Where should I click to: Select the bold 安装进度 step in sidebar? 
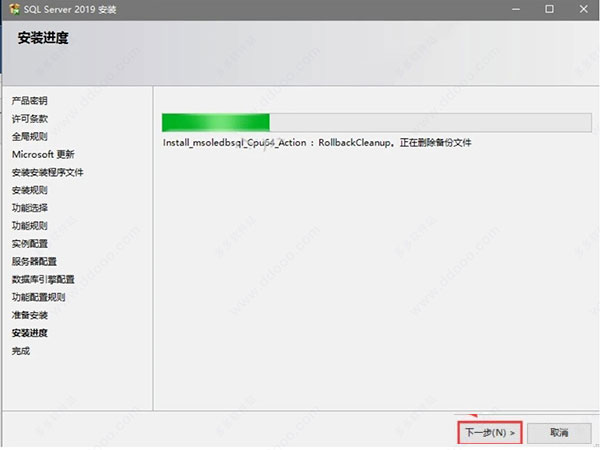(29, 333)
